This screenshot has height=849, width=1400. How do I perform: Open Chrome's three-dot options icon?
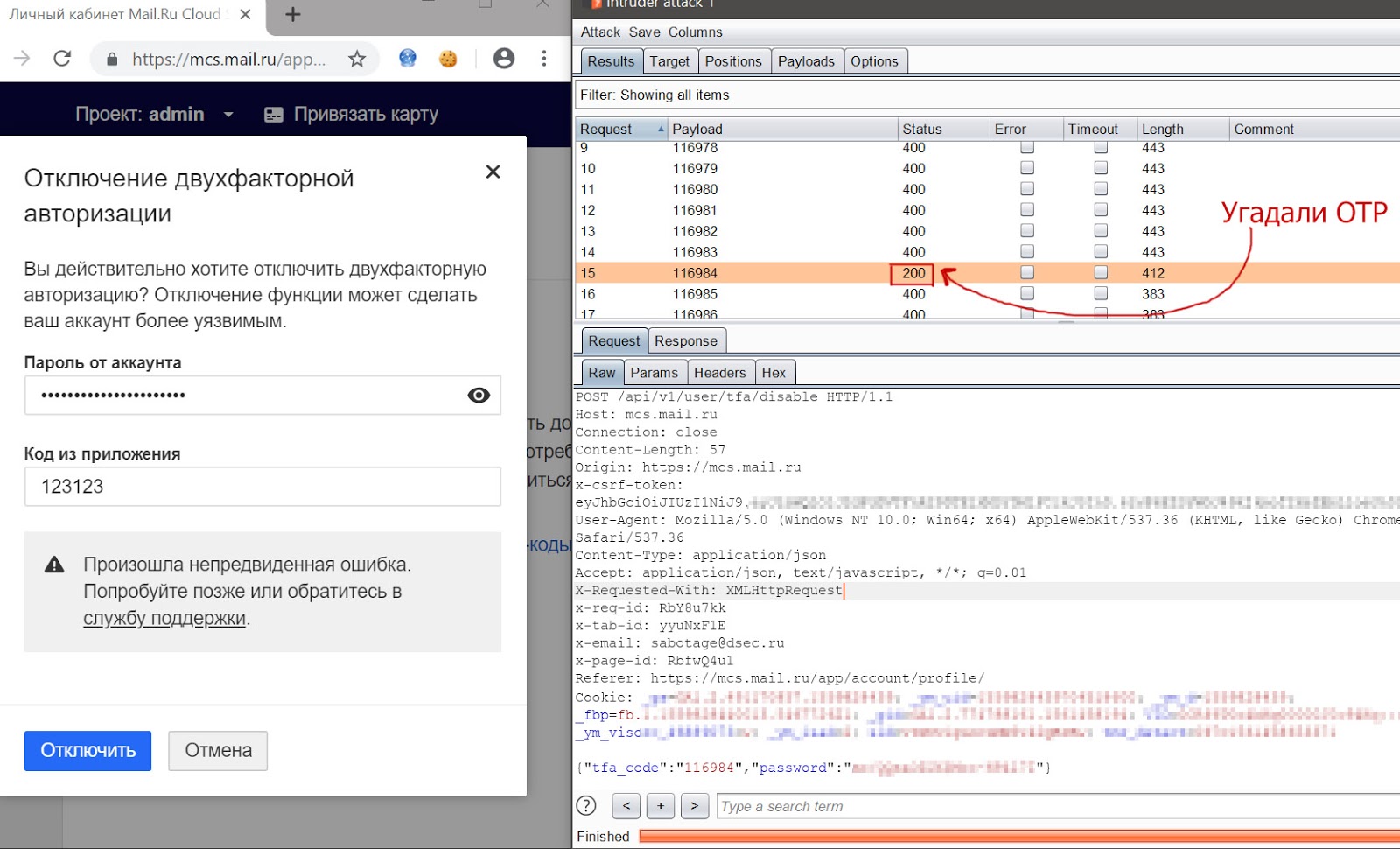[544, 59]
